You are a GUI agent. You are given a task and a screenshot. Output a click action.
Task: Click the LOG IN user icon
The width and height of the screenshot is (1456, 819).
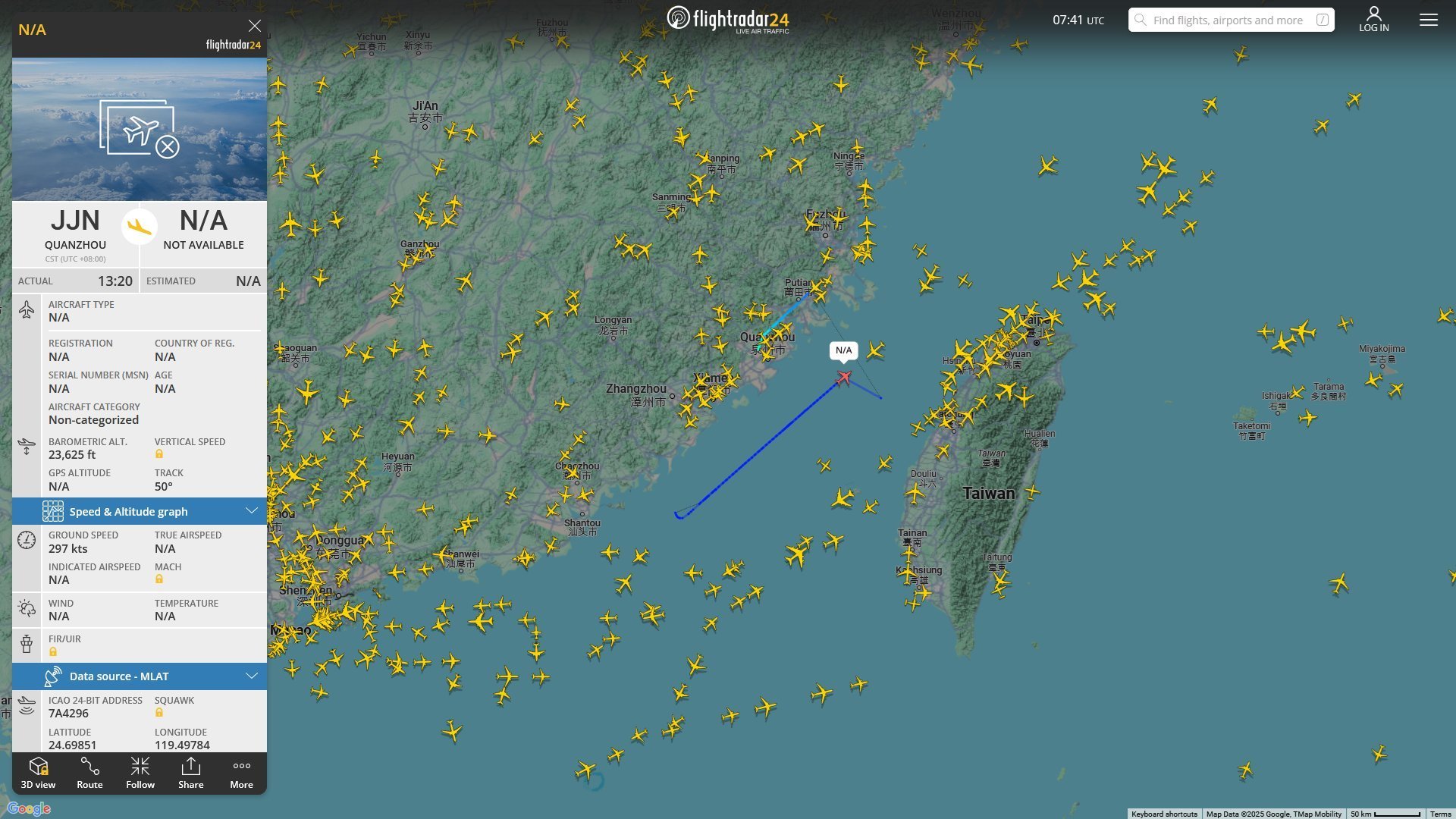[1373, 19]
